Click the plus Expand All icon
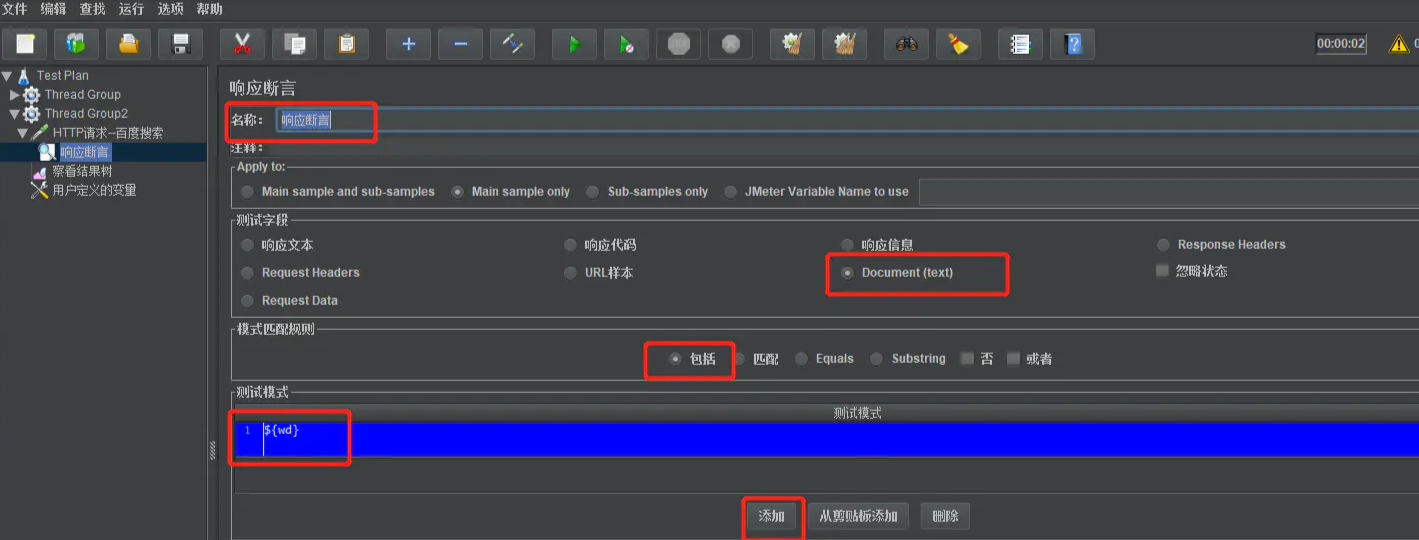Screen dimensions: 1419x540 408,44
